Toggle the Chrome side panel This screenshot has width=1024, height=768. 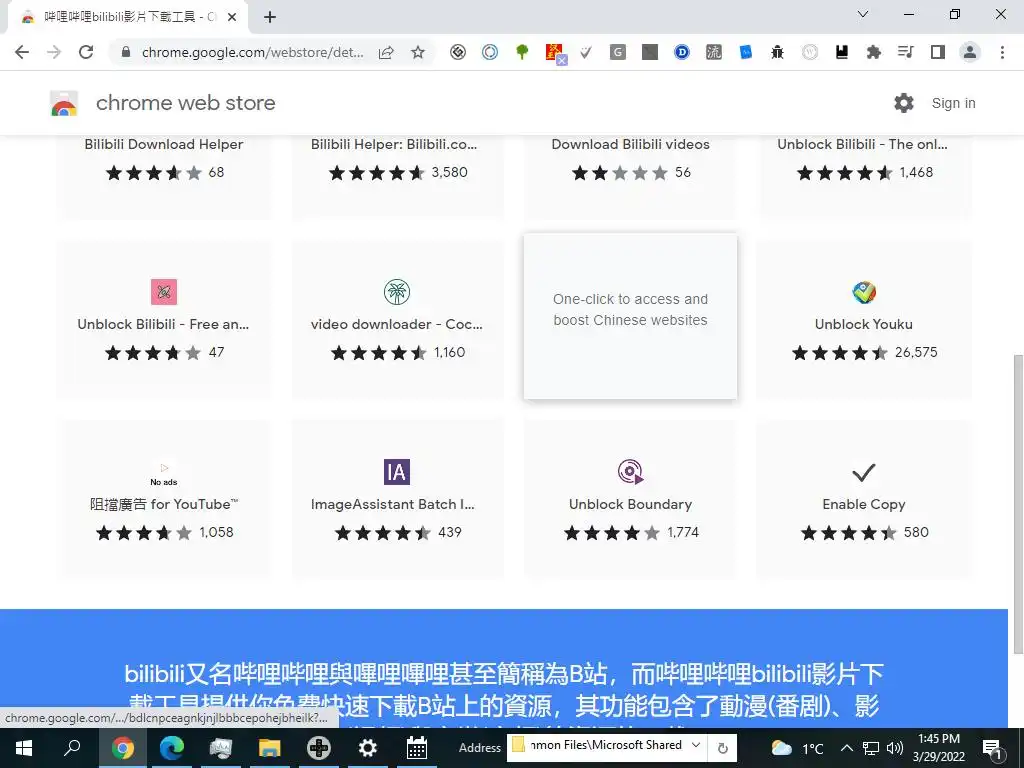point(938,52)
